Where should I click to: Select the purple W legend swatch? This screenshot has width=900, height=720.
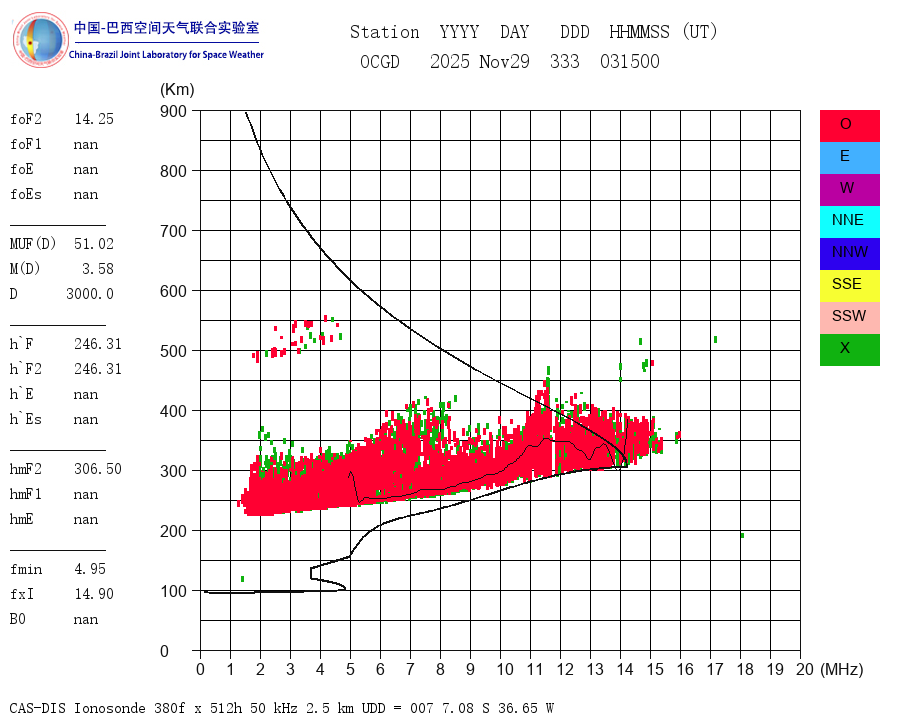pos(849,189)
